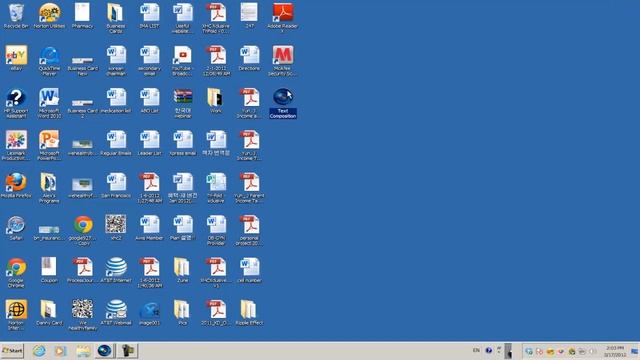Image resolution: width=640 pixels, height=360 pixels.
Task: Launch the Norton Utilities shortcut
Action: tap(49, 16)
